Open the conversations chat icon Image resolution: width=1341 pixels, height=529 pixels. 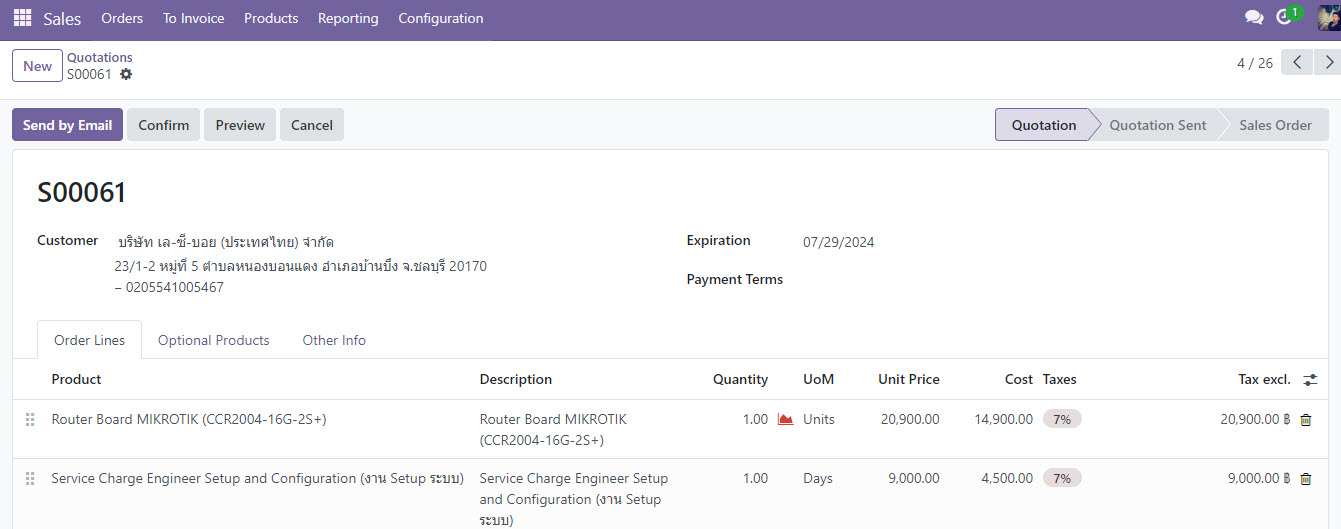tap(1253, 18)
